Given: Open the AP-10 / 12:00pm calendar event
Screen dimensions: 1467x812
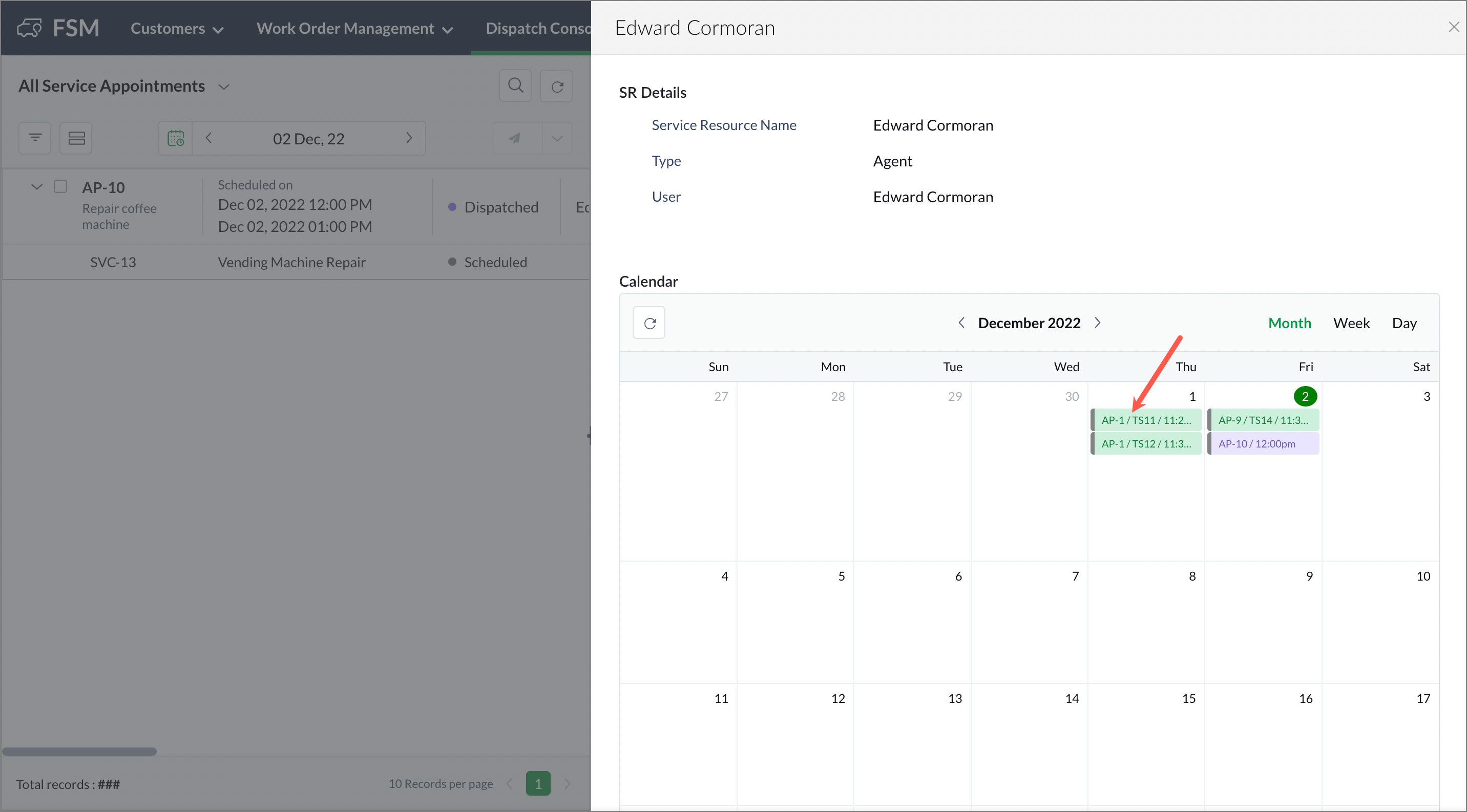Looking at the screenshot, I should [x=1263, y=443].
